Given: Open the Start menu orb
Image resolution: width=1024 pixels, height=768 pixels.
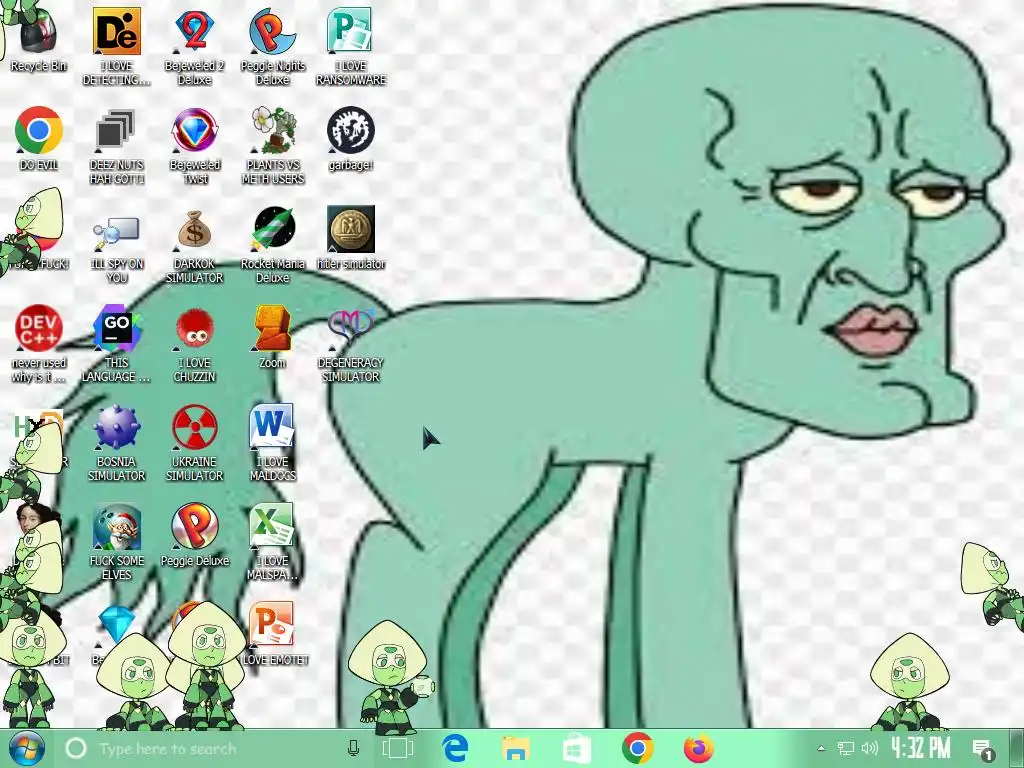Looking at the screenshot, I should [26, 748].
